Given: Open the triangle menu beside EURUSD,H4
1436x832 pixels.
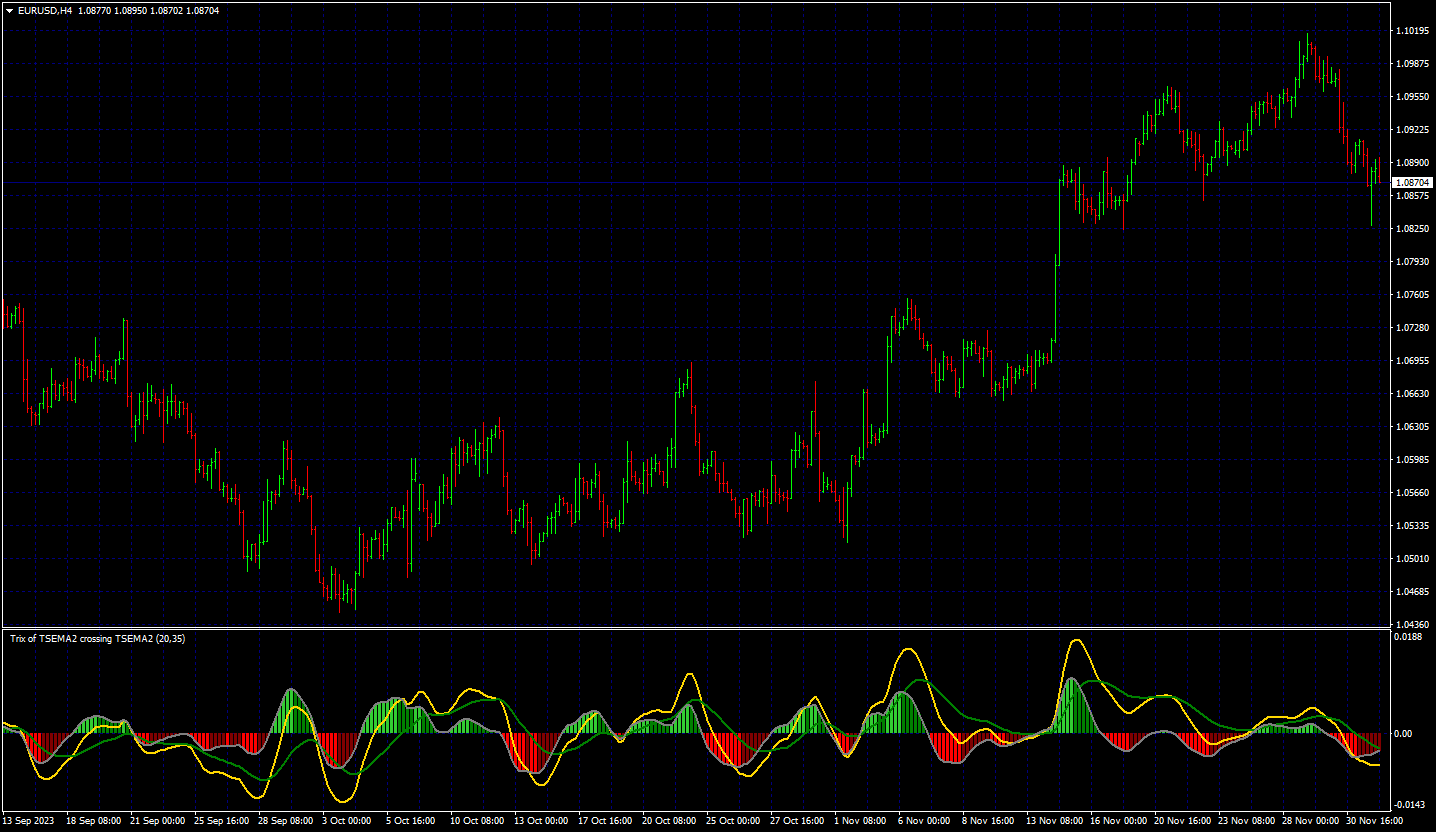Looking at the screenshot, I should pos(9,10).
